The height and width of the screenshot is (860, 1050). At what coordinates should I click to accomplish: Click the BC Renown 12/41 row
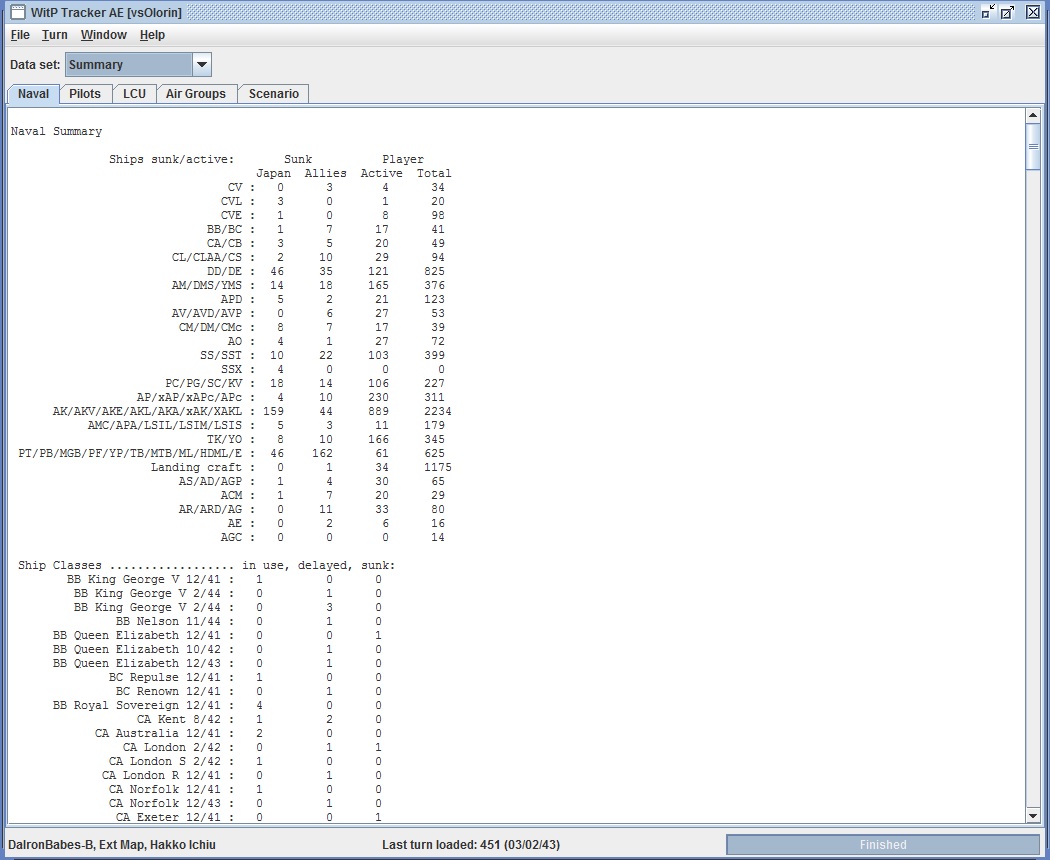coord(248,691)
